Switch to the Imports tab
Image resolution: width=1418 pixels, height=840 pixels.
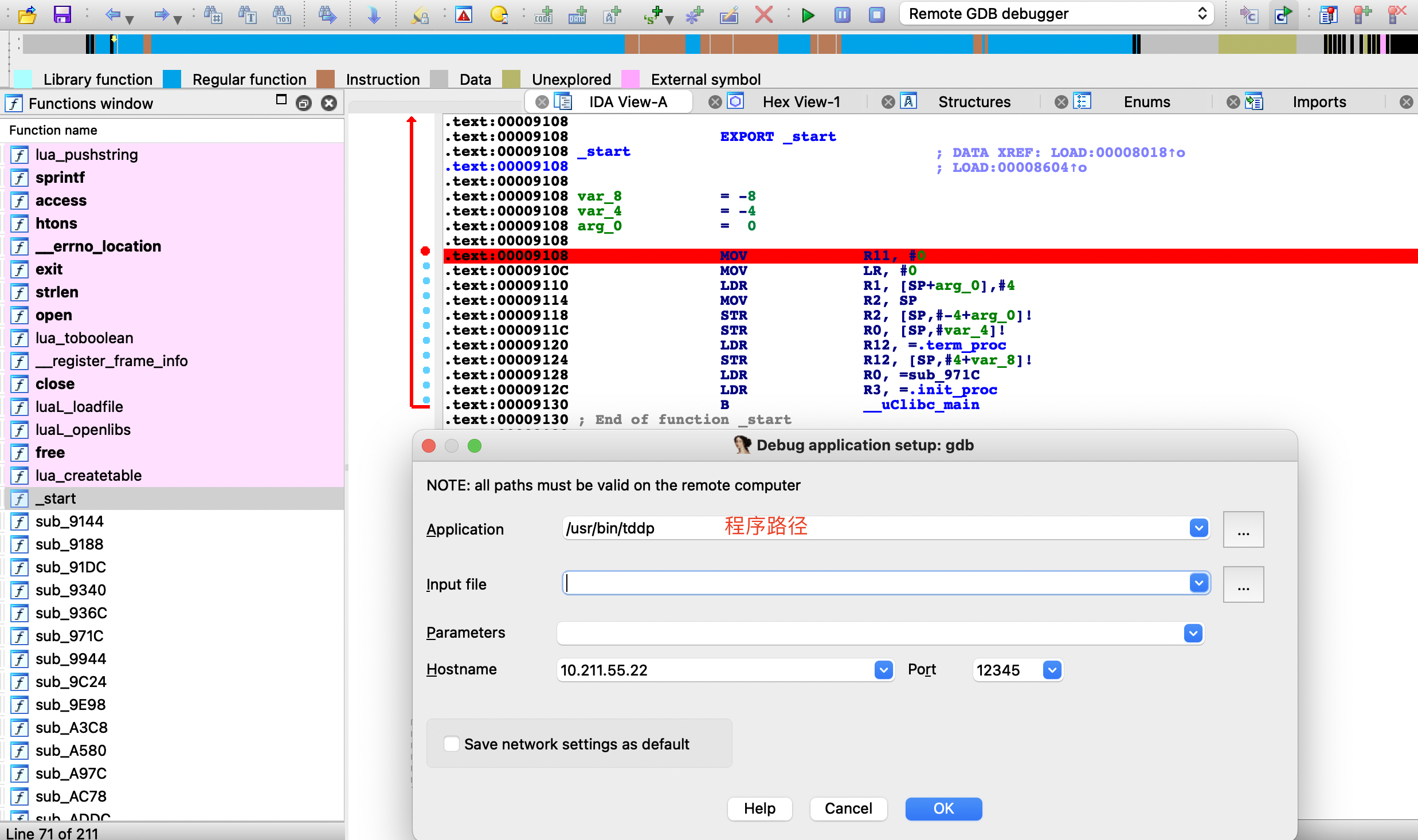pyautogui.click(x=1318, y=102)
